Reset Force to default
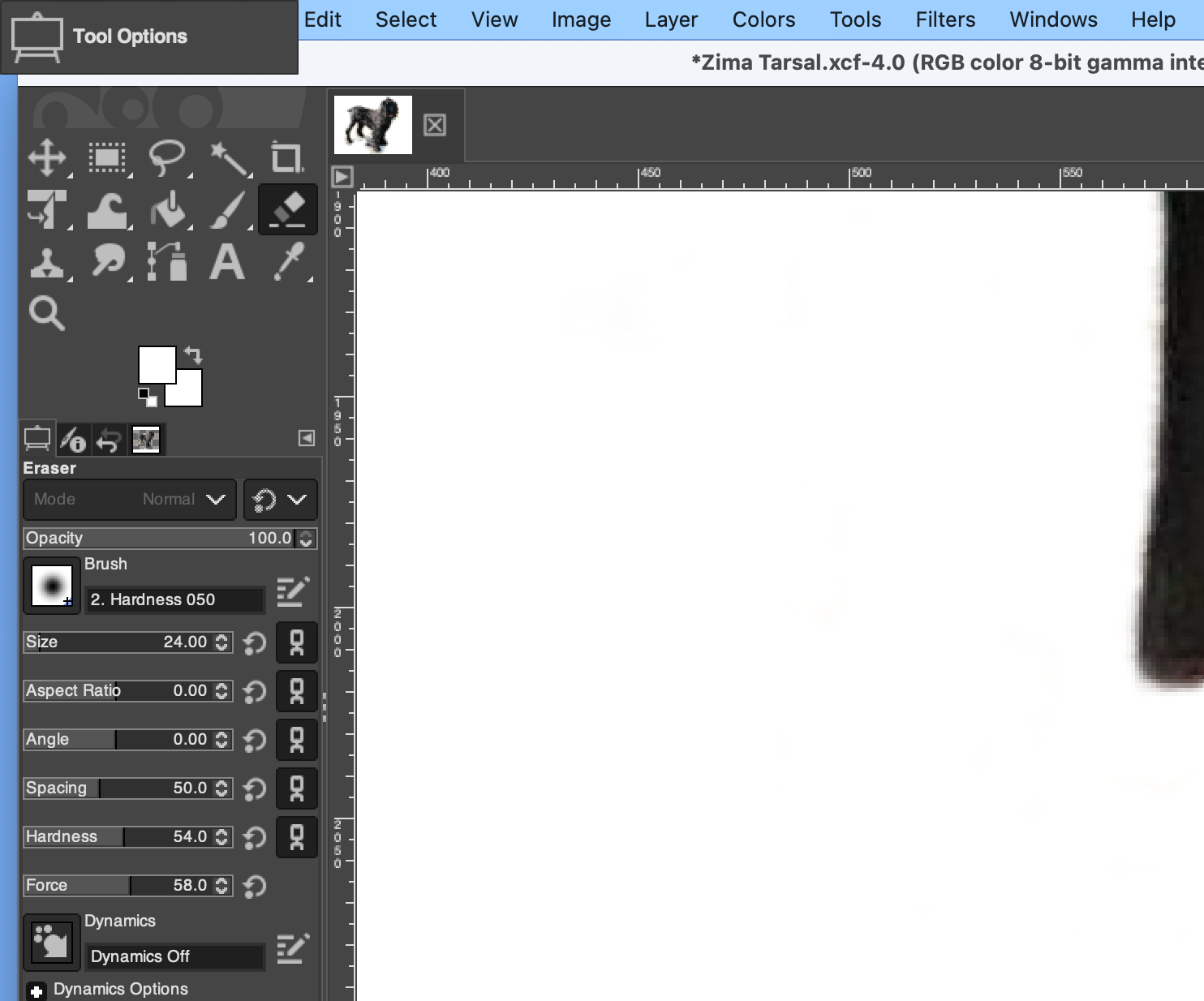 coord(255,886)
